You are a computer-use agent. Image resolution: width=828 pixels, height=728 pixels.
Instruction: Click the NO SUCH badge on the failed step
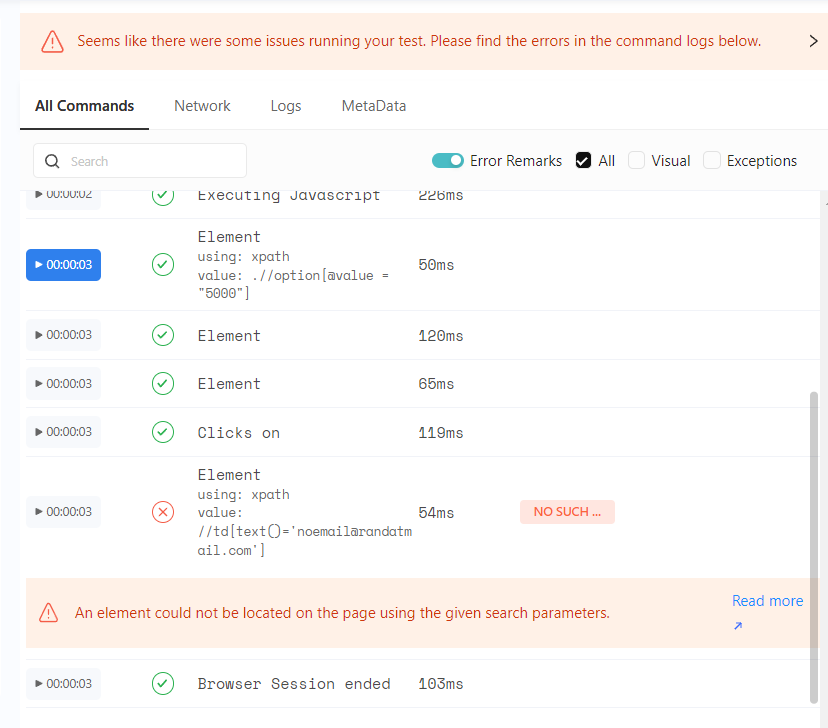pos(567,511)
